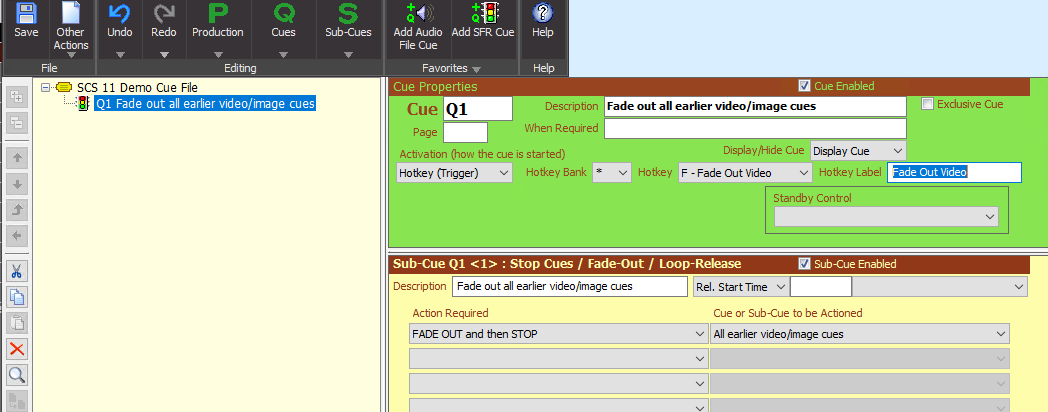
Task: Click the magnifying glass find icon
Action: 17,375
